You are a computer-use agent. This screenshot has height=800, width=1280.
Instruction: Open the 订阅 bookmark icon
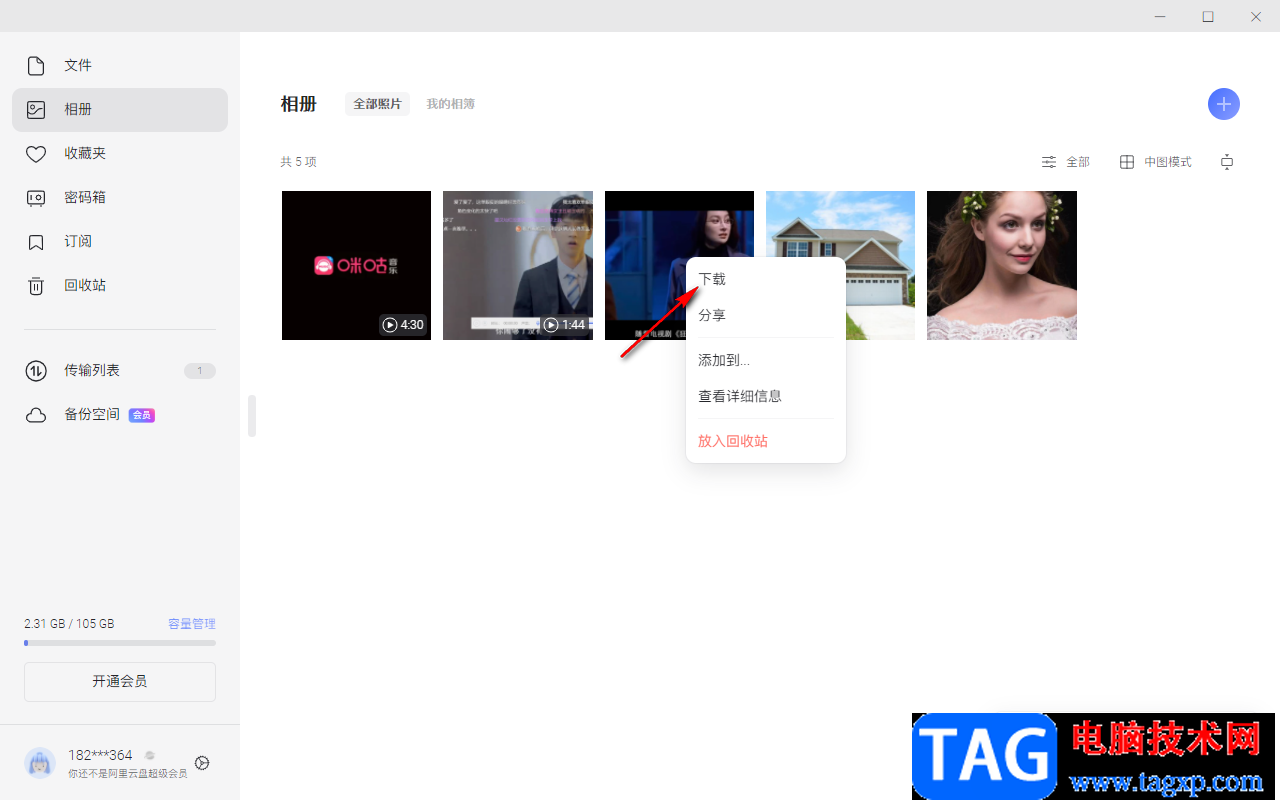click(36, 242)
